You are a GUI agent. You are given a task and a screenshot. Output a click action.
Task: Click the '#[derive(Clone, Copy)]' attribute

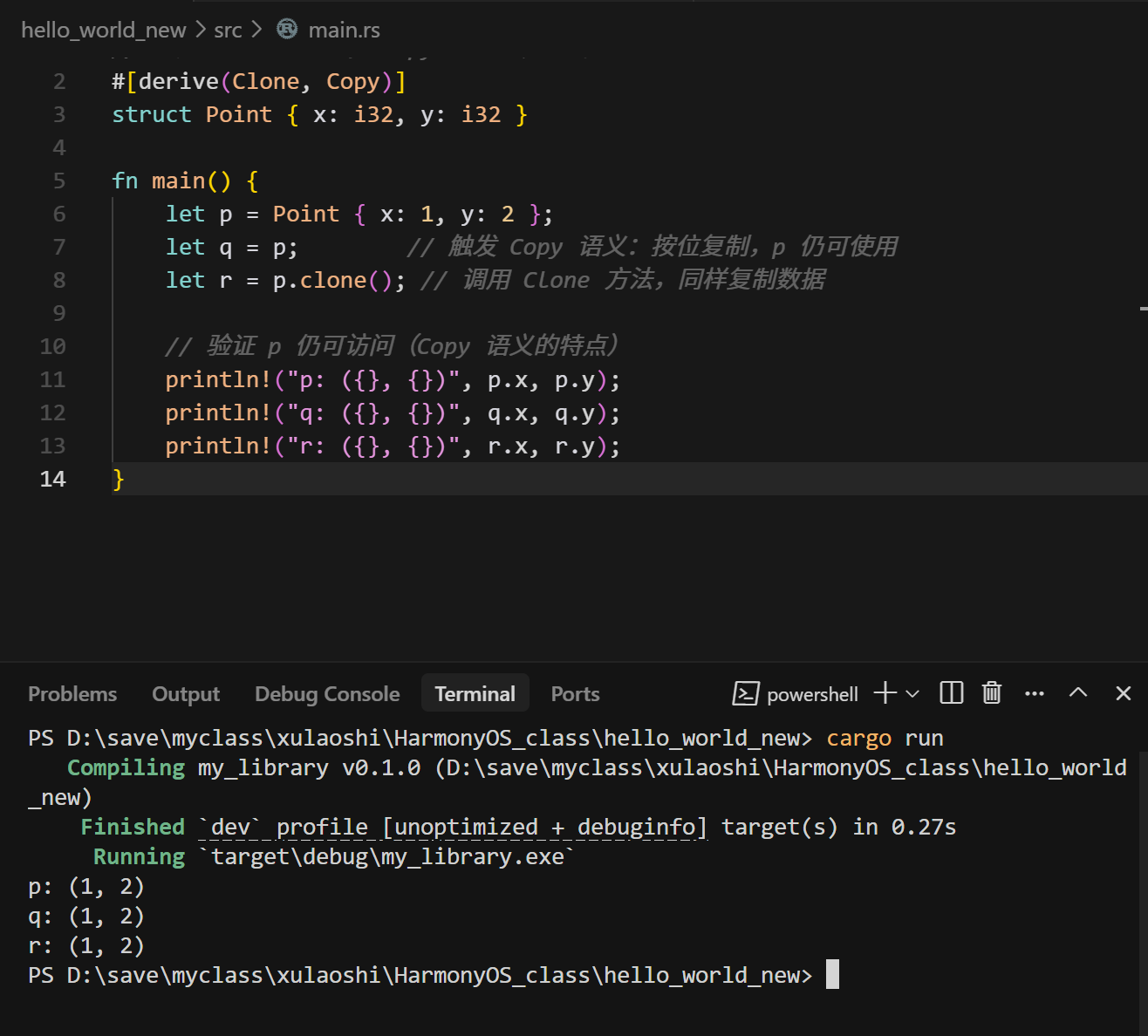[259, 81]
